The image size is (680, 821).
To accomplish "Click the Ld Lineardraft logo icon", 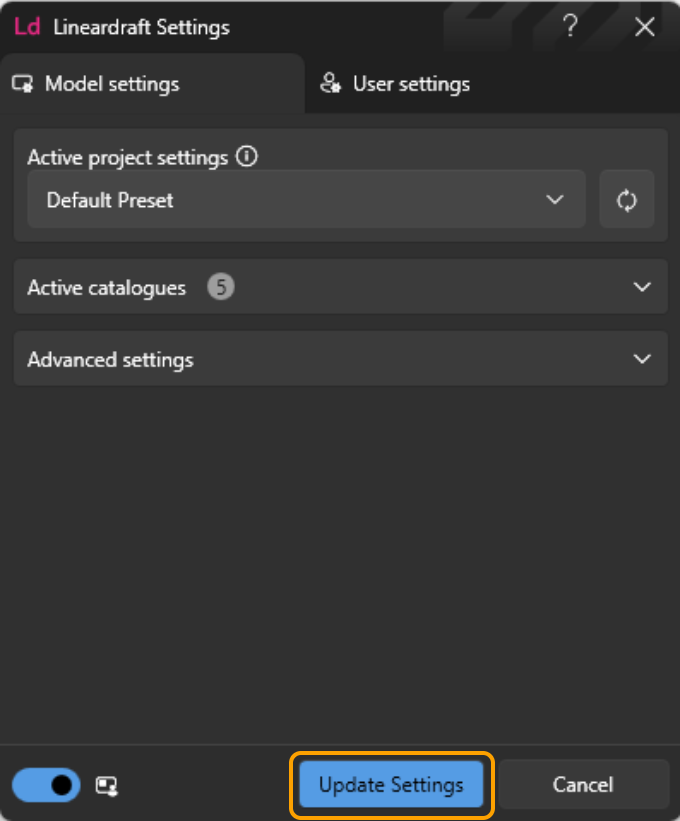I will (x=27, y=27).
